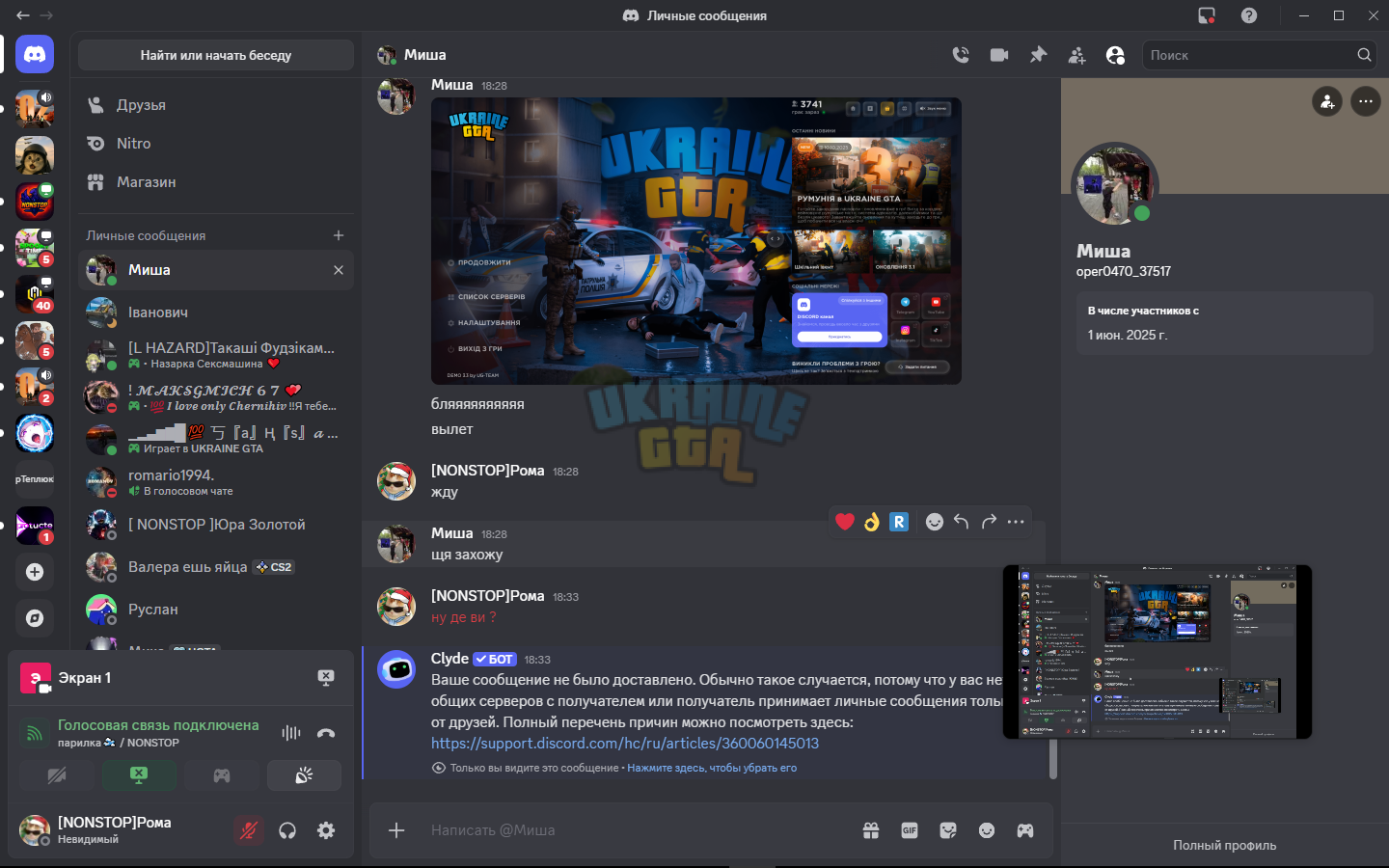Start a voice call with Миша
The height and width of the screenshot is (868, 1389).
961,55
